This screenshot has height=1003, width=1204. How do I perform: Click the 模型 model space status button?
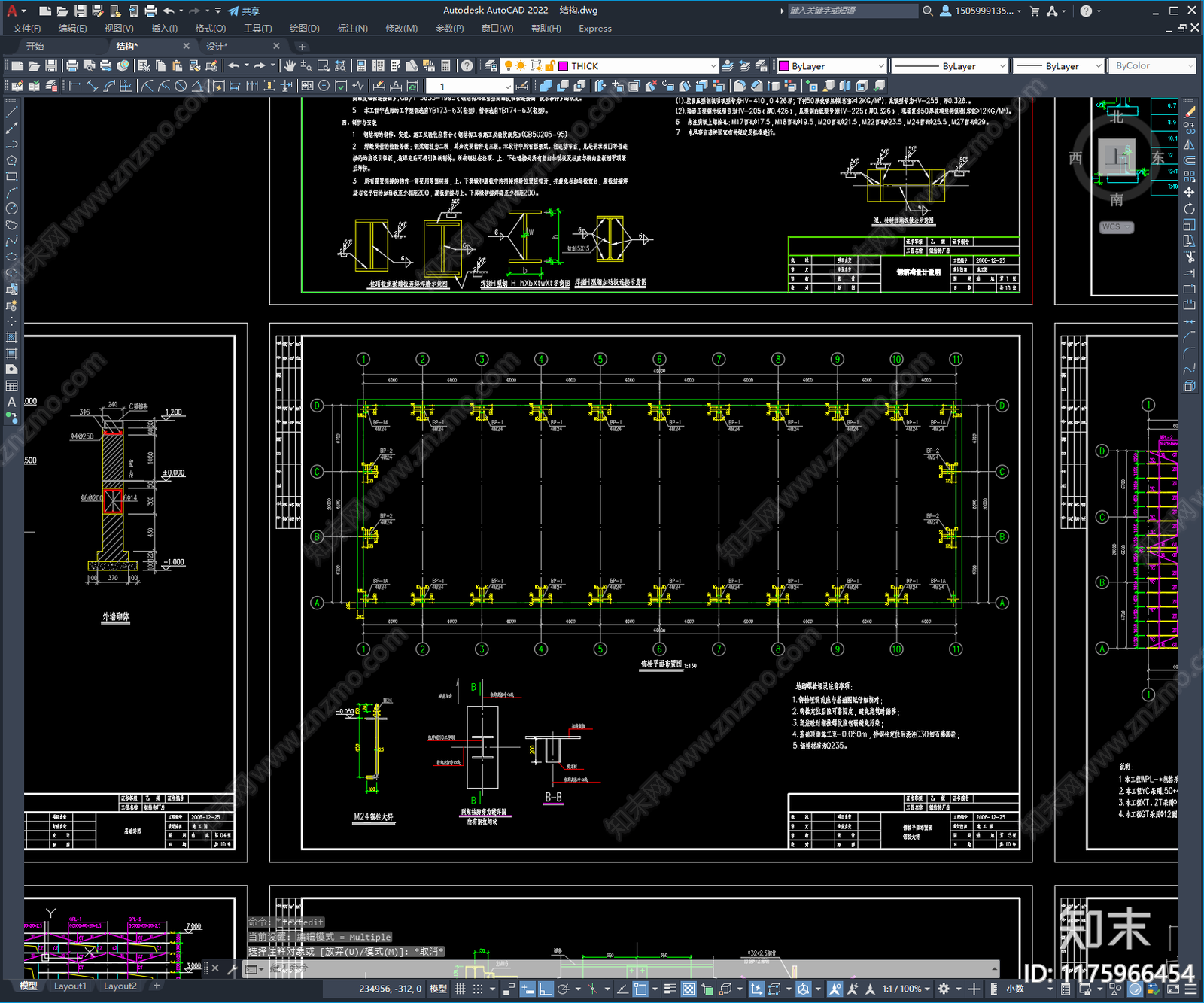click(x=438, y=989)
